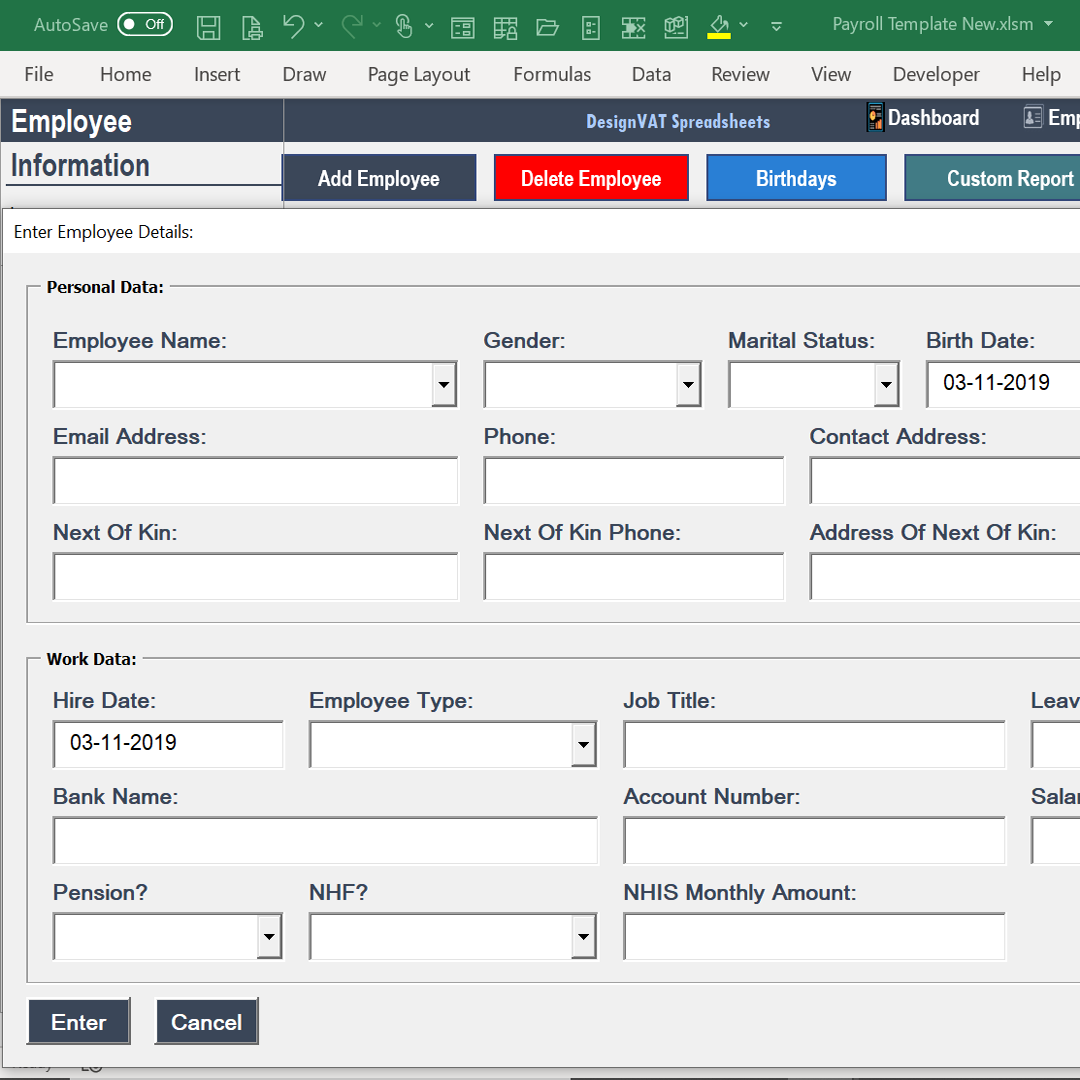1080x1080 pixels.
Task: Switch to the Developer ribbon tab
Action: (936, 74)
